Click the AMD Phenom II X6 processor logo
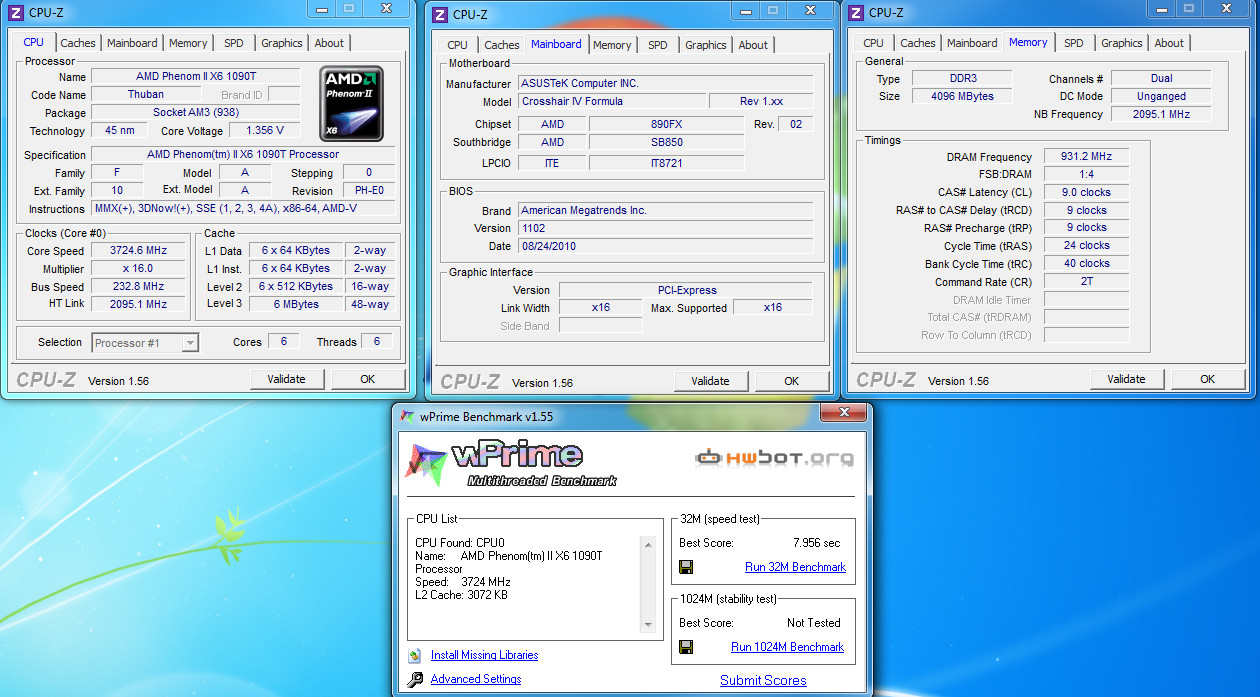This screenshot has width=1260, height=697. coord(351,104)
